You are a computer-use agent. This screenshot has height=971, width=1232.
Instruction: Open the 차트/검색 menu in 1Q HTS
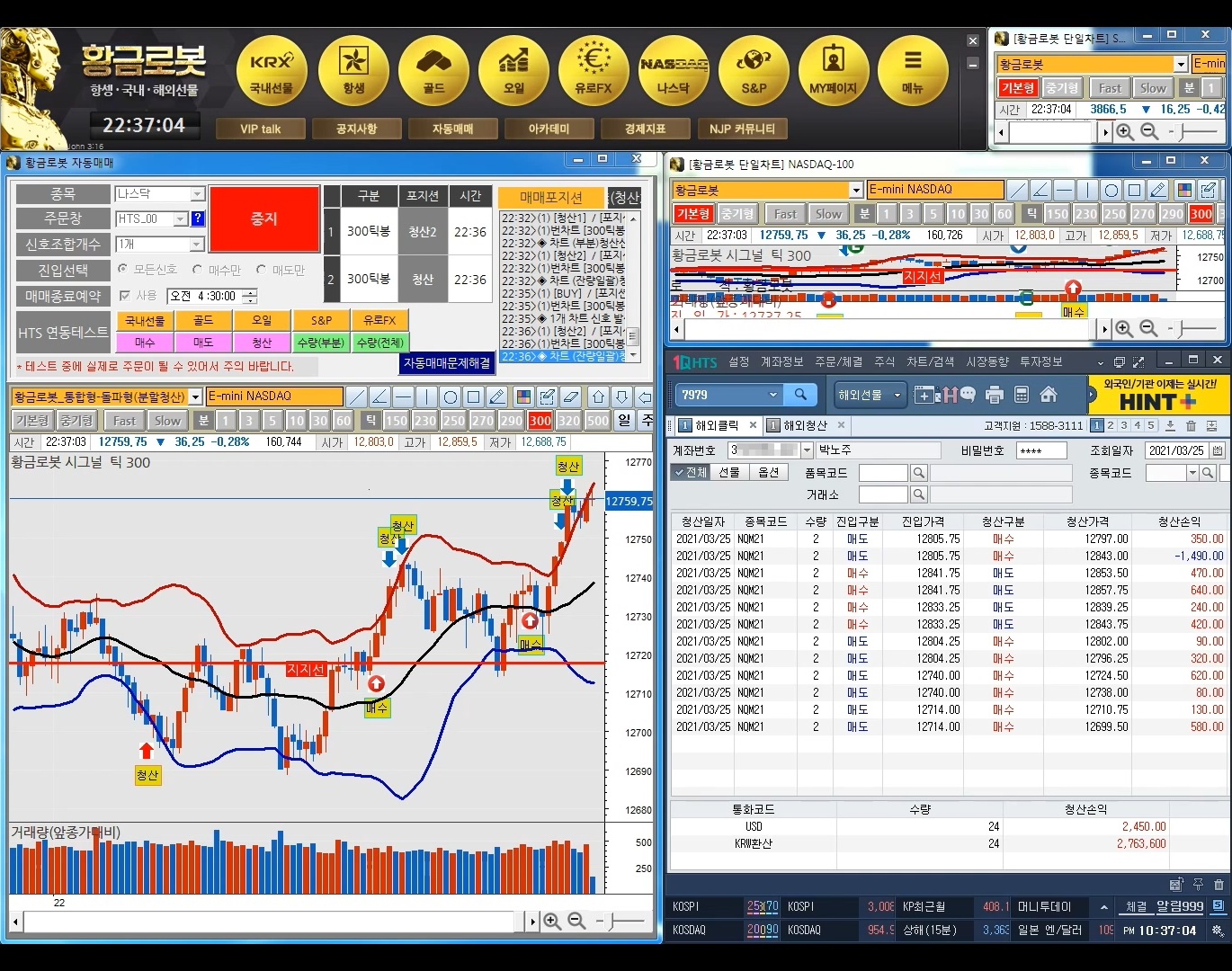[931, 361]
